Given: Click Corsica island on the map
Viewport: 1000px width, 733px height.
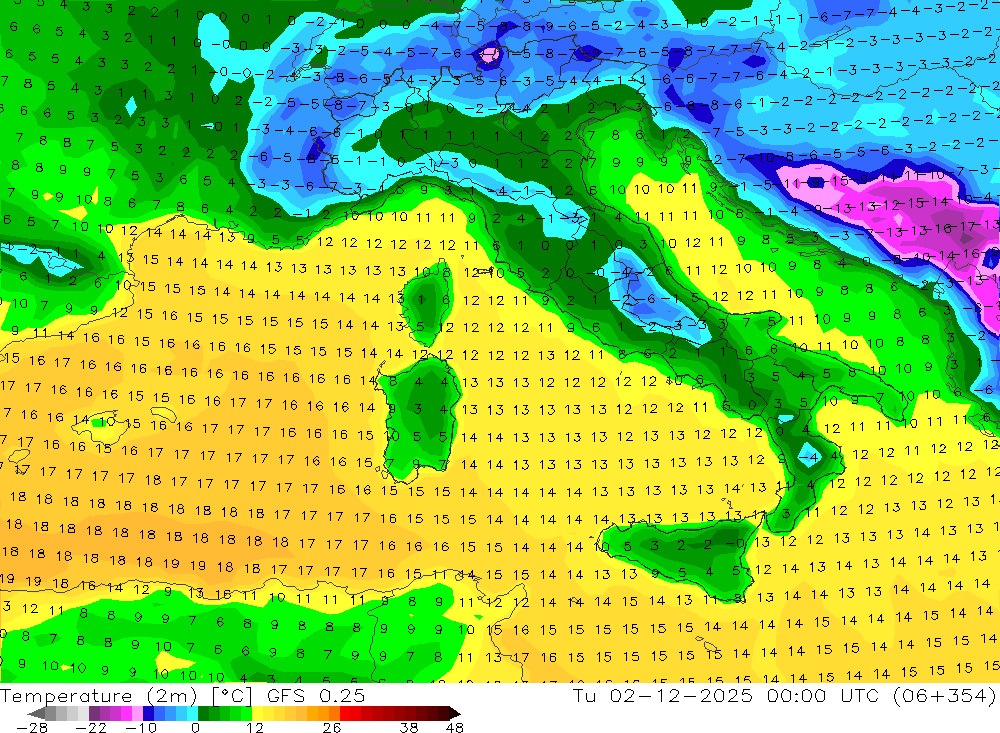Looking at the screenshot, I should [426, 303].
